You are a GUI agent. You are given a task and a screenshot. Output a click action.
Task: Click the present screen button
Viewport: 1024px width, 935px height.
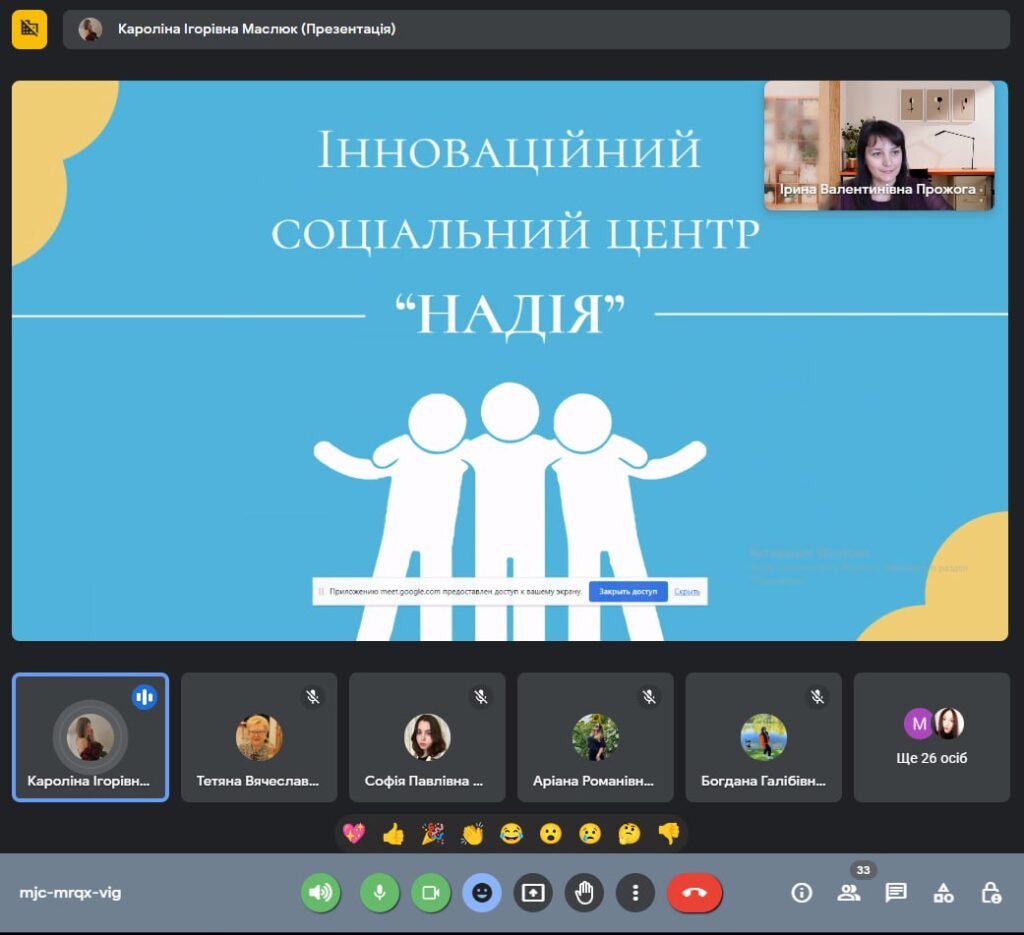pos(533,893)
